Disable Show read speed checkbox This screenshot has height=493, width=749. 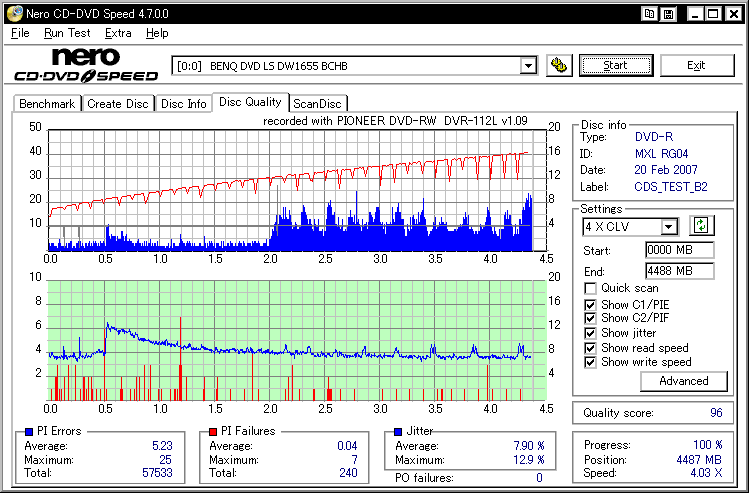point(590,348)
